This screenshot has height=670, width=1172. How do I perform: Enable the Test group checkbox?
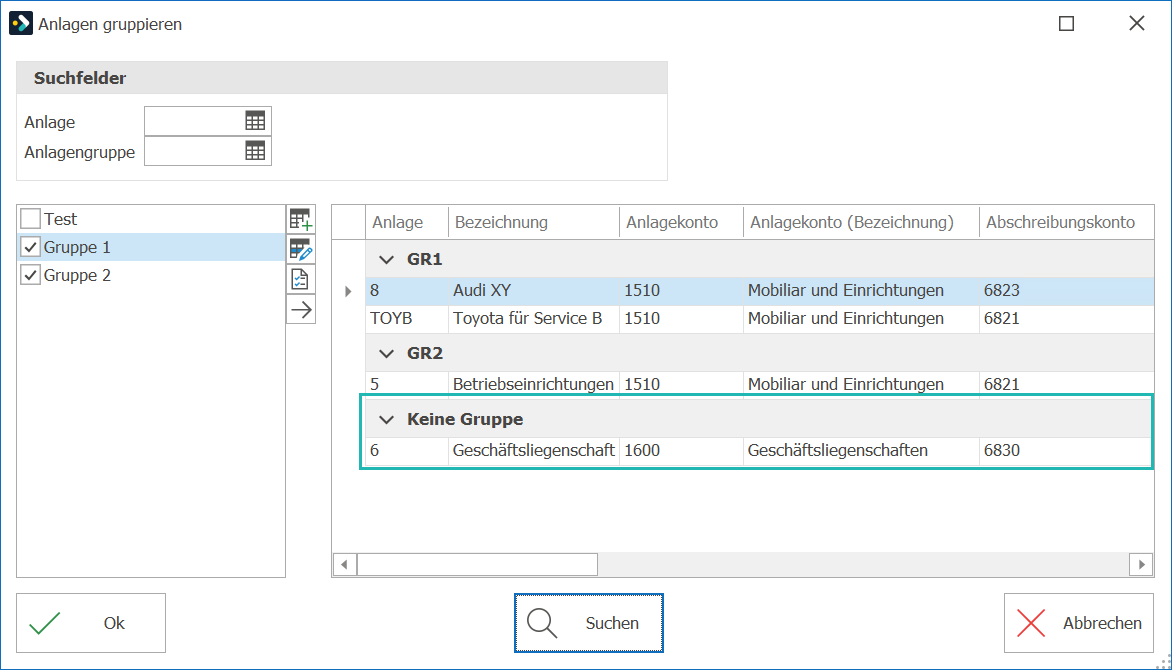tap(30, 219)
